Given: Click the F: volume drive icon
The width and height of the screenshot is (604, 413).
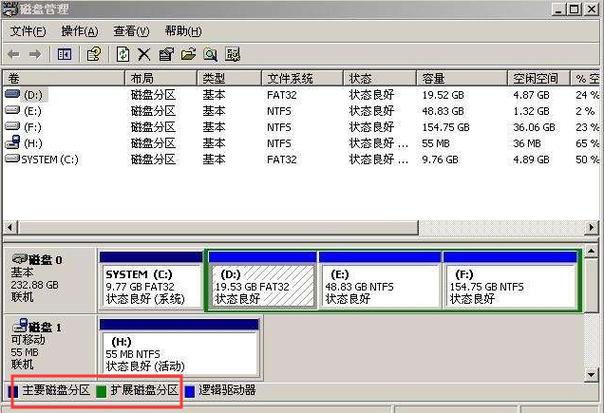Looking at the screenshot, I should click(12, 126).
